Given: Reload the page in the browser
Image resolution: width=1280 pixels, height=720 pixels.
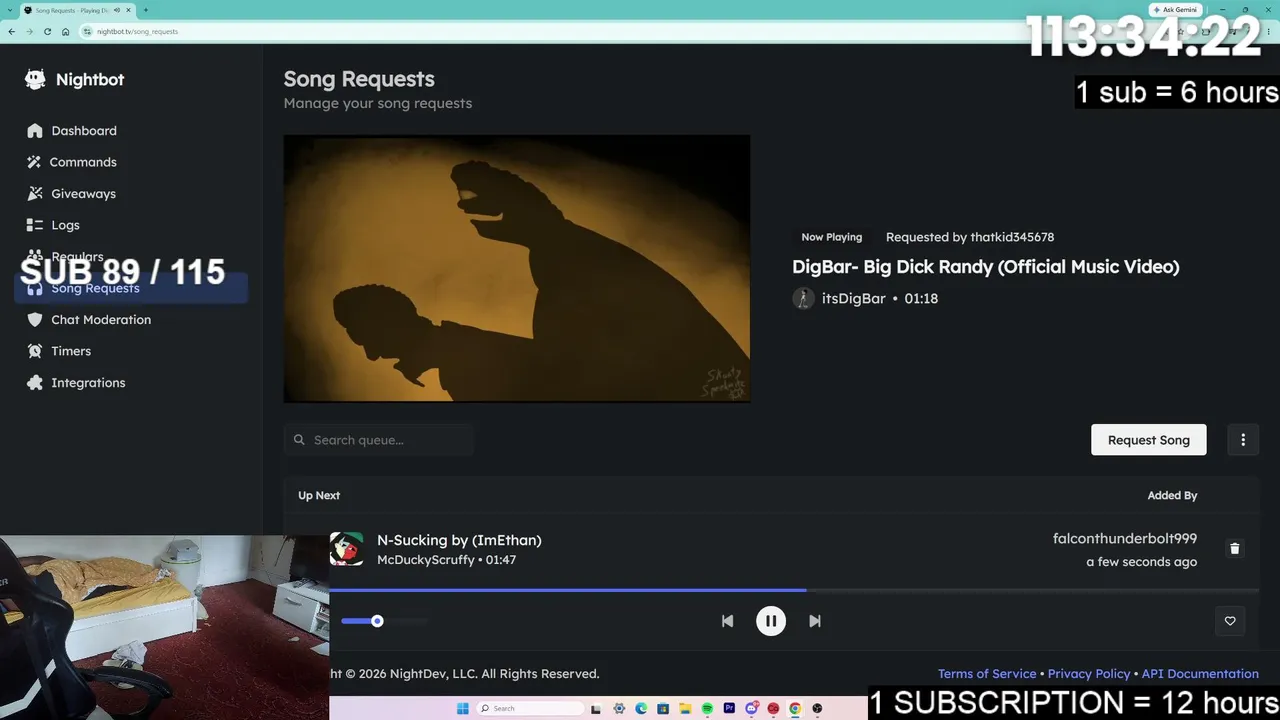Looking at the screenshot, I should 47,32.
